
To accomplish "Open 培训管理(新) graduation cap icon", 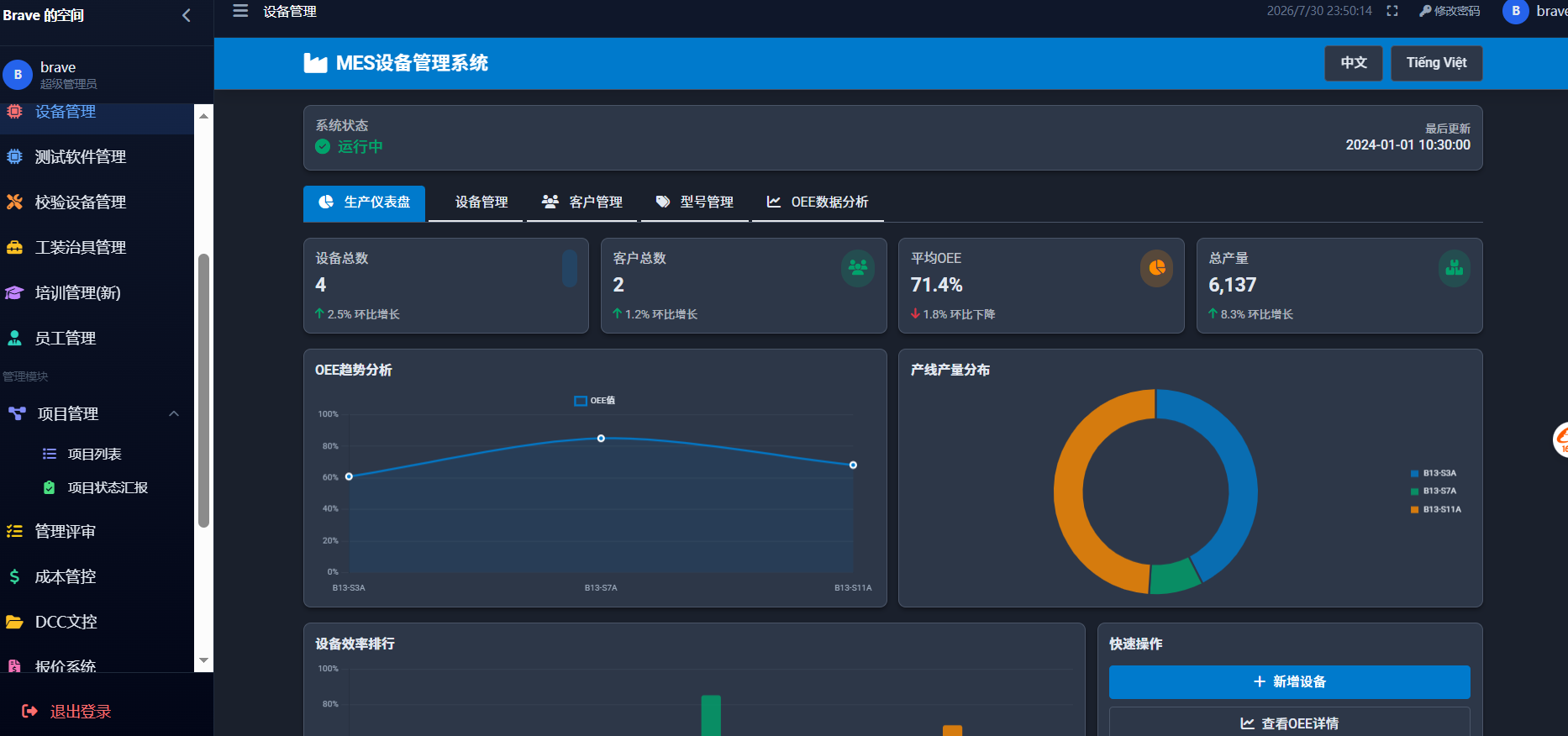I will (14, 292).
